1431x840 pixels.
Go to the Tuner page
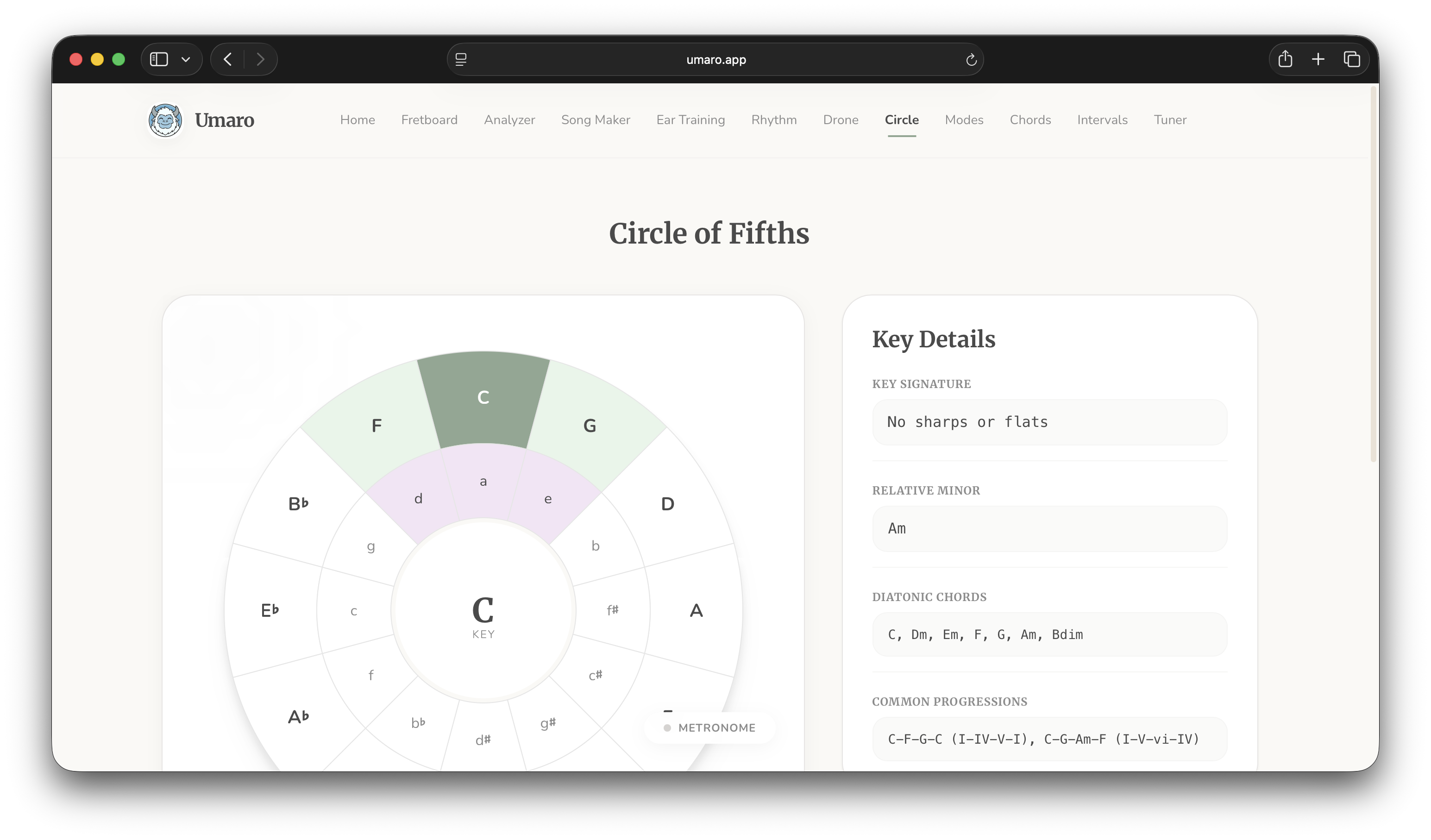[1170, 120]
